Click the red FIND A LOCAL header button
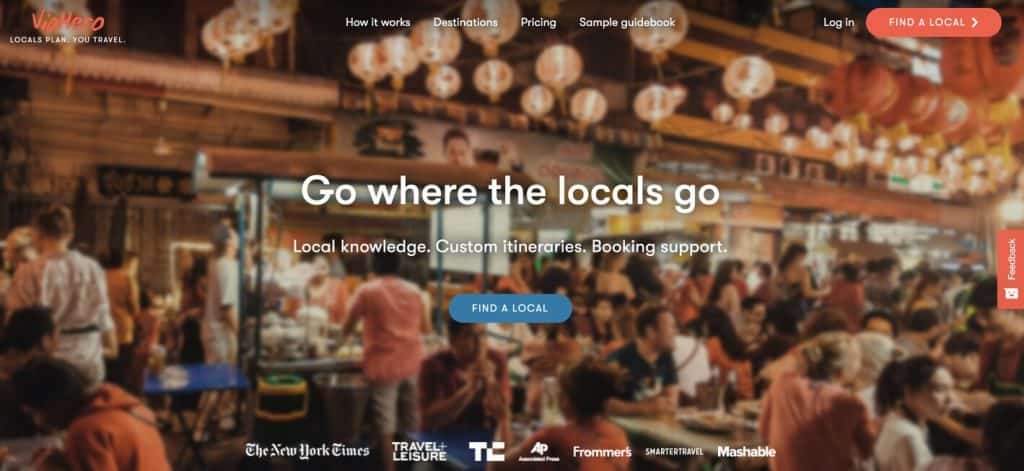Viewport: 1024px width, 471px height. pos(933,22)
